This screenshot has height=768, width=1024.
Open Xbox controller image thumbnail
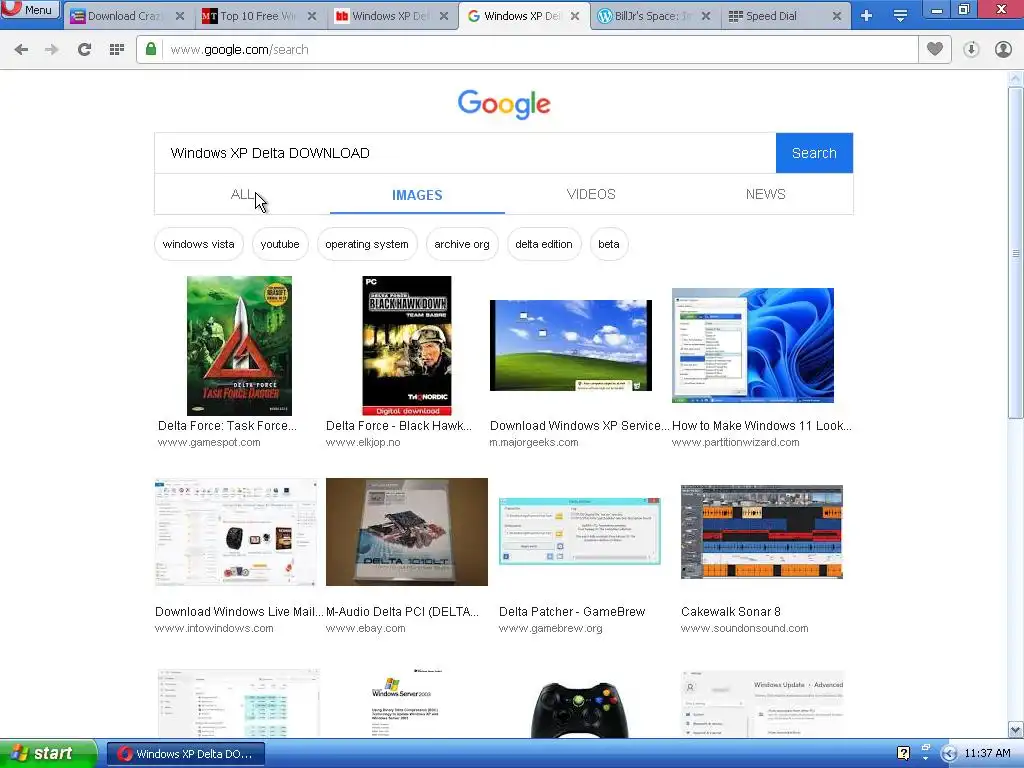(579, 709)
